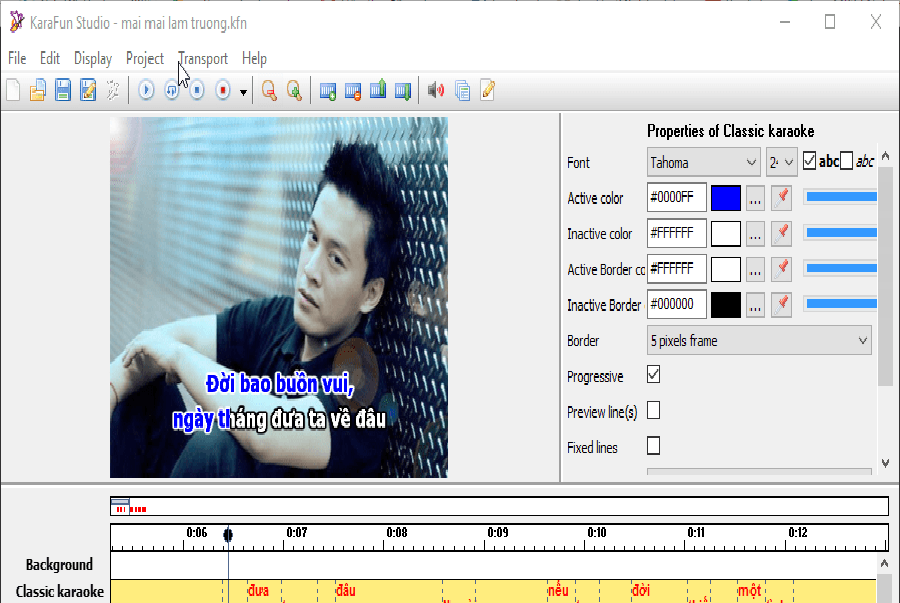This screenshot has width=900, height=603.
Task: Enable the Preview line(s) checkbox
Action: 654,410
